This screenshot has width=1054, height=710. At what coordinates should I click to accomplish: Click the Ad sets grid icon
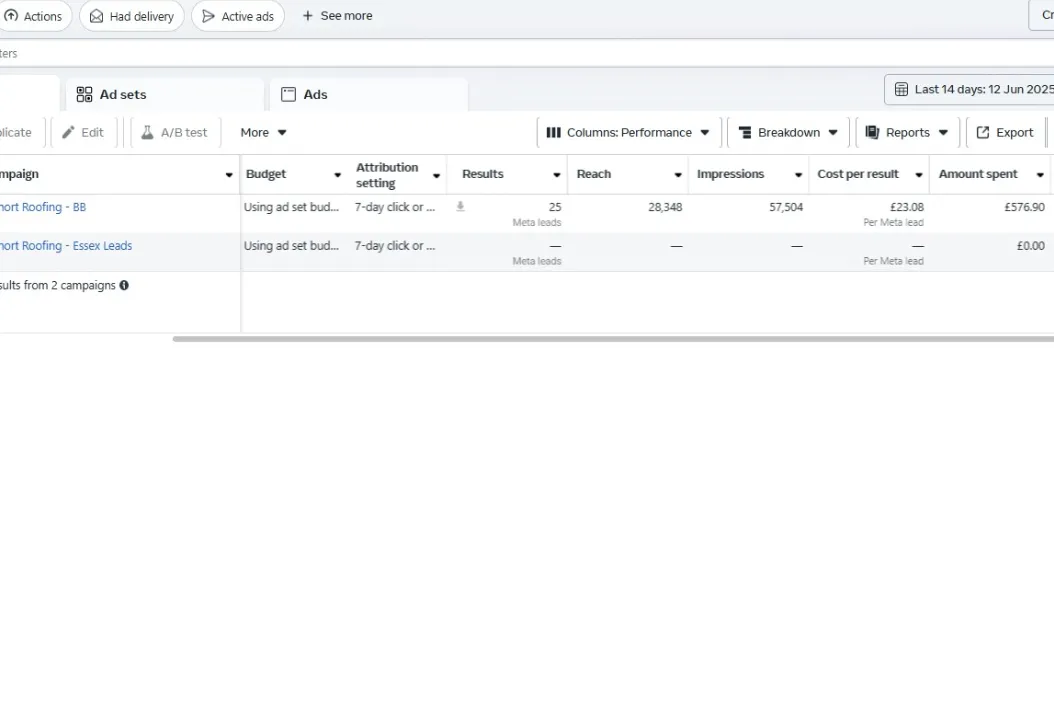tap(84, 94)
